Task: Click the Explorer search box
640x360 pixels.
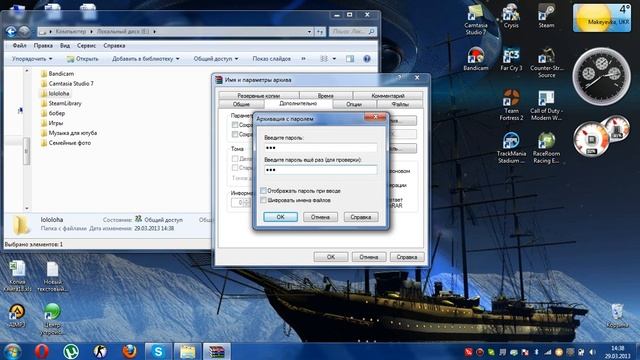Action: pos(353,31)
